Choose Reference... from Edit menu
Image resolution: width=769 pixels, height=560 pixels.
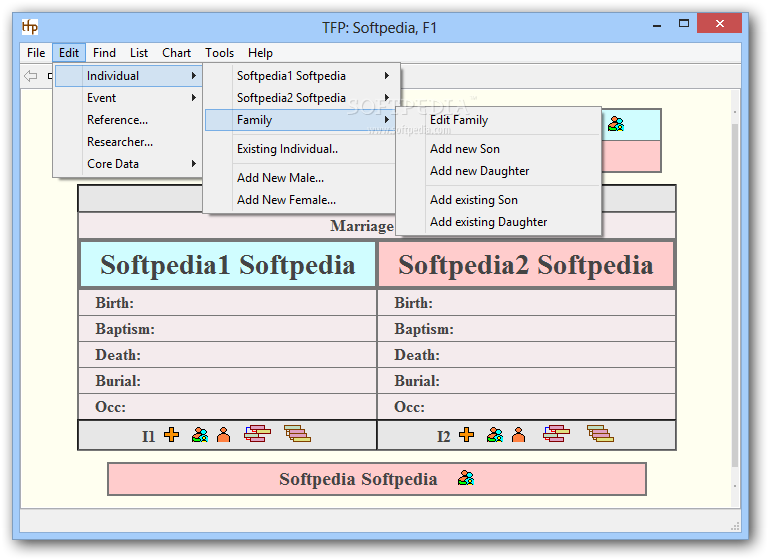(x=128, y=120)
